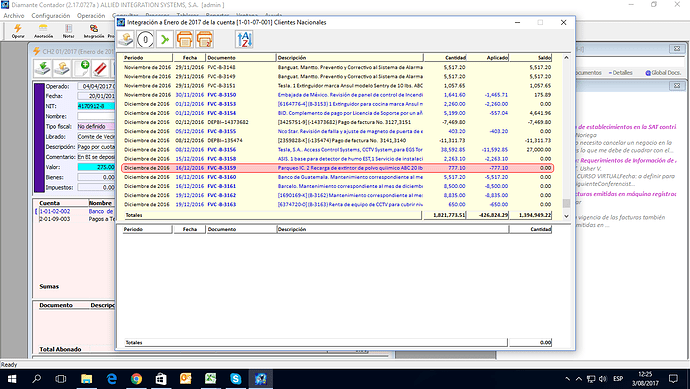Open the Windows Start menu
Screen dimensions: 690x389
12,379
